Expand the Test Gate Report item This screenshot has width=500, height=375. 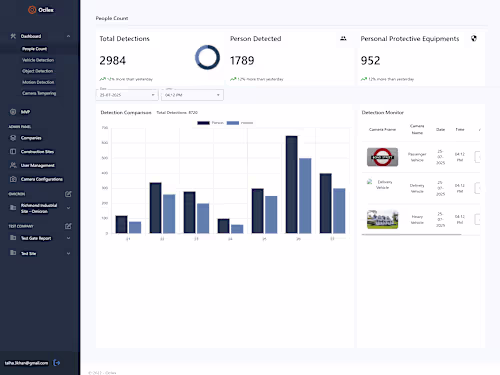tap(68, 238)
